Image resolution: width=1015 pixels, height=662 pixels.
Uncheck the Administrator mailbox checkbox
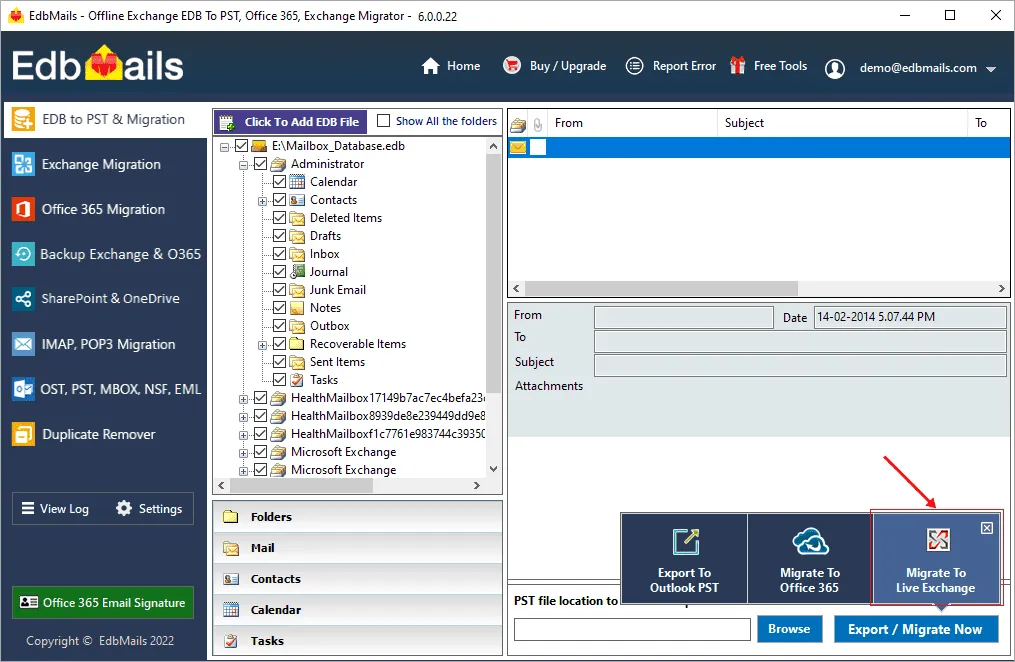260,164
